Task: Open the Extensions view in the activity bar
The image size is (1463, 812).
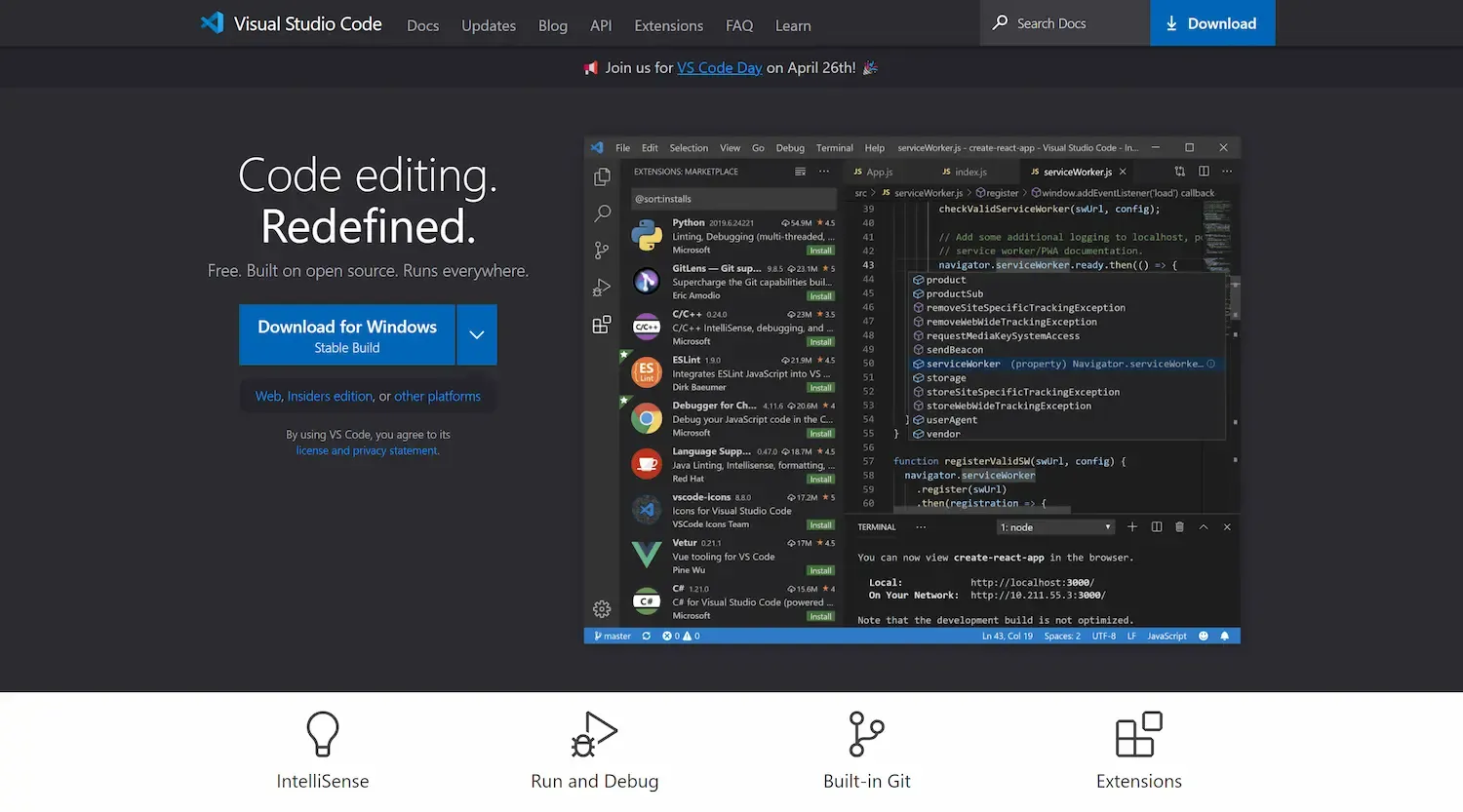Action: [602, 325]
